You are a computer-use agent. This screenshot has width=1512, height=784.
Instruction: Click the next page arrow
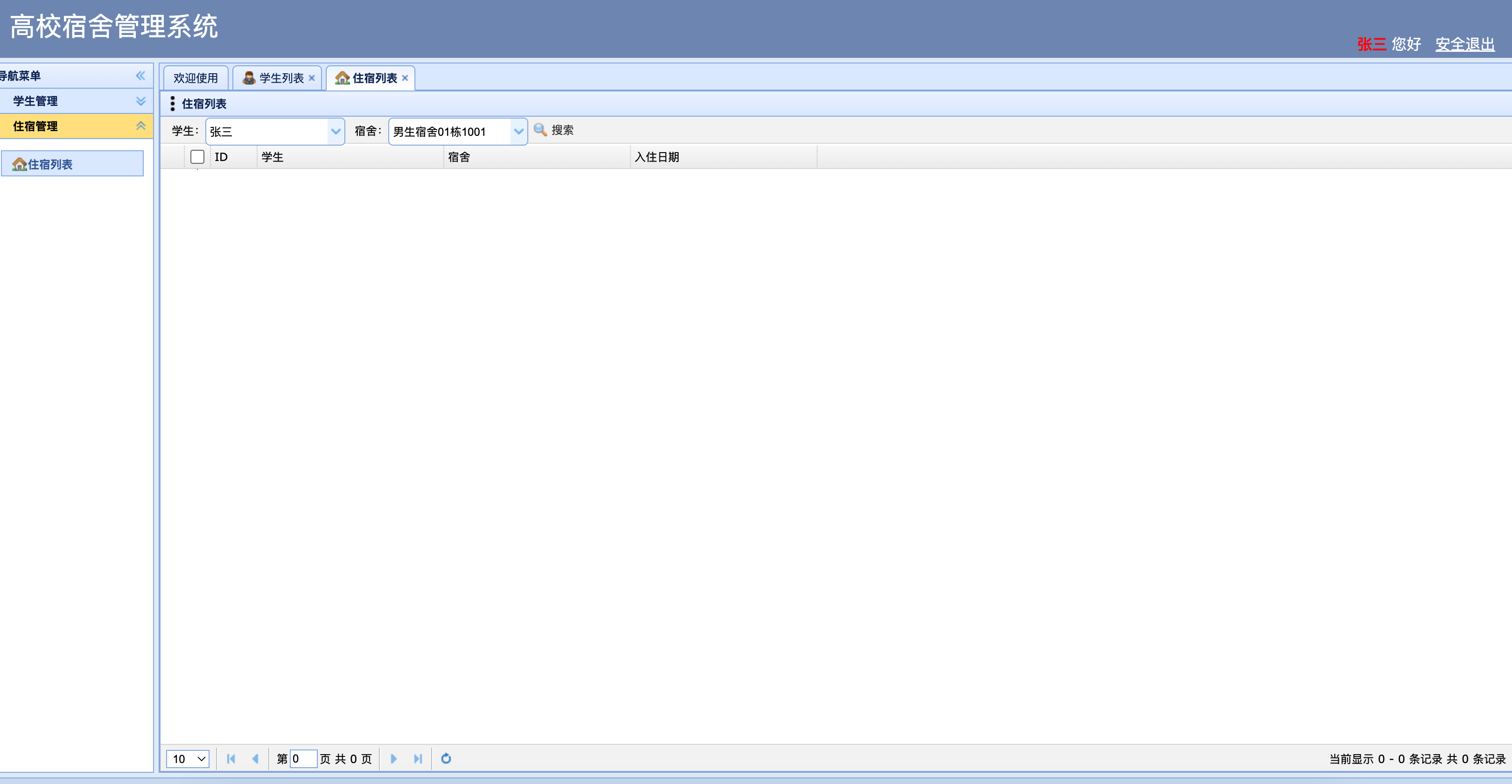click(x=393, y=759)
